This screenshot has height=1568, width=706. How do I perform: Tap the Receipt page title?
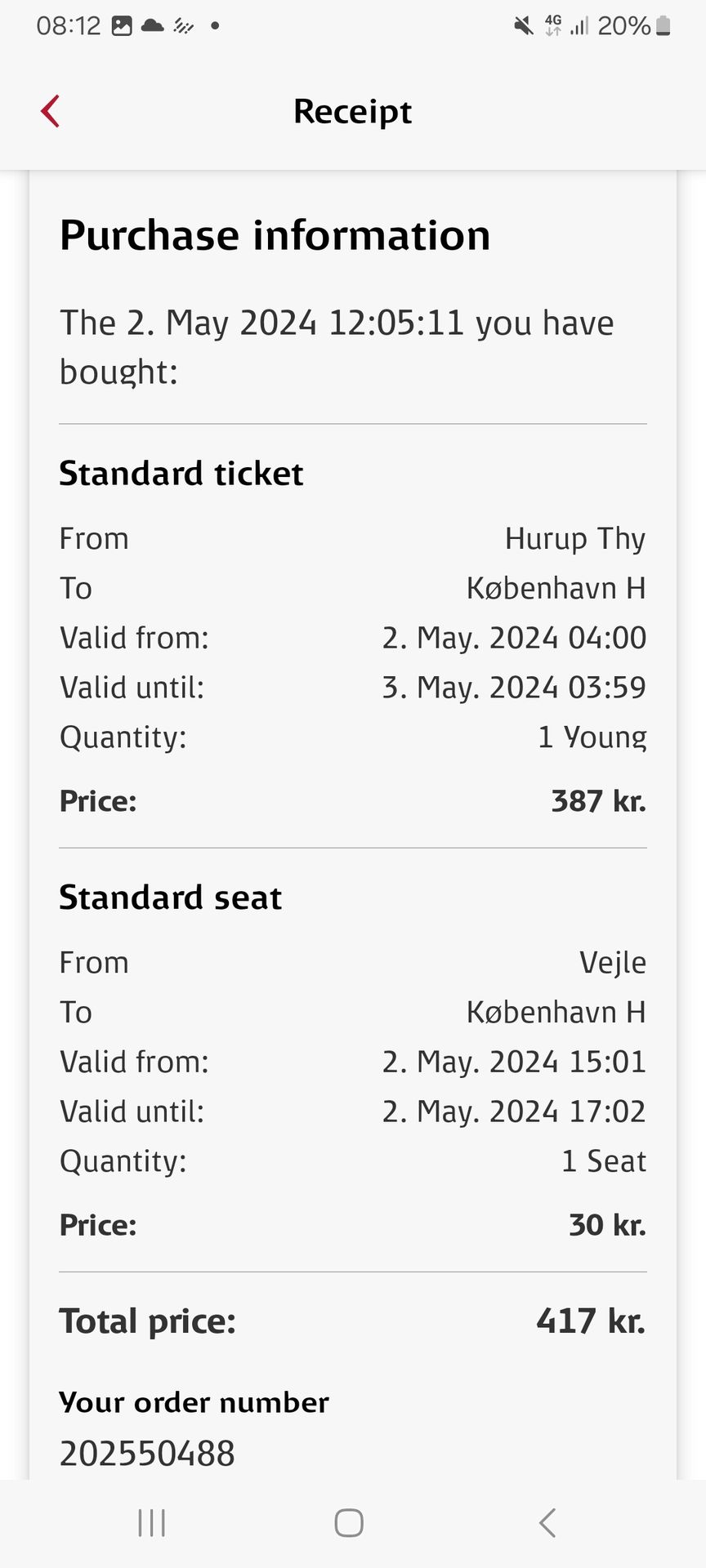352,112
